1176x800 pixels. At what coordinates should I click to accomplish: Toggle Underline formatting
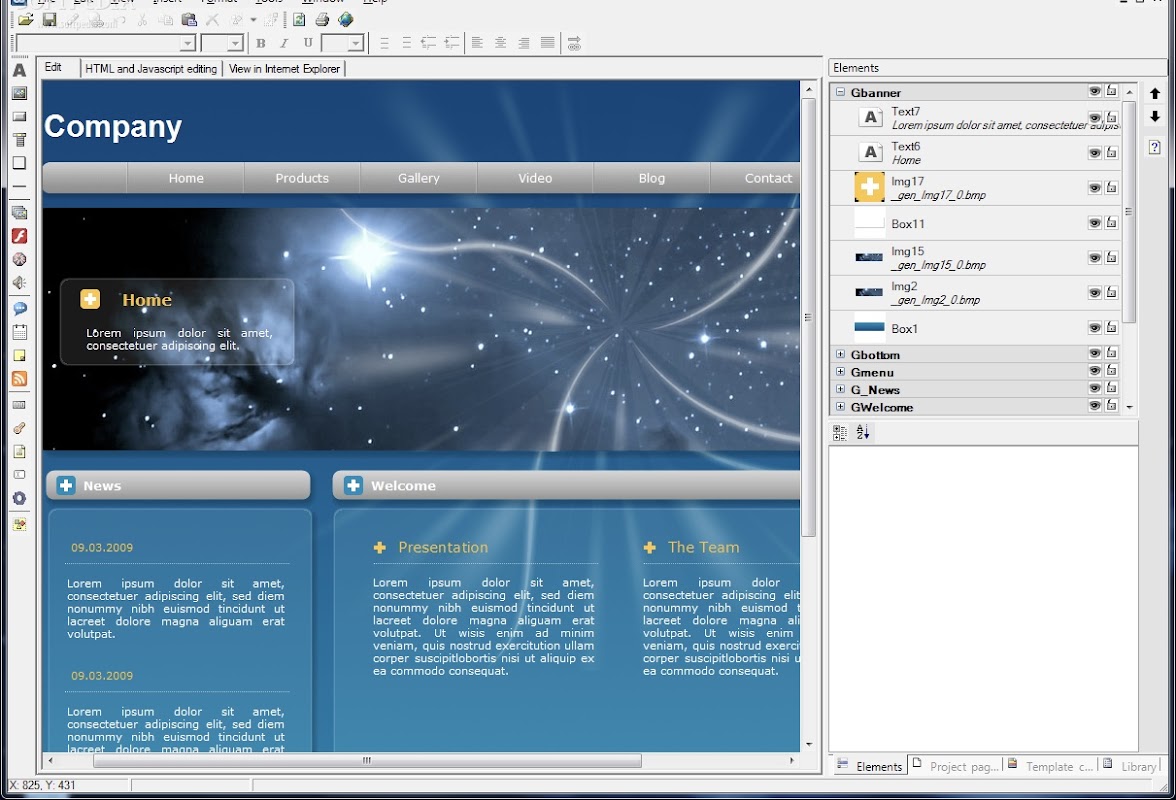pyautogui.click(x=308, y=43)
